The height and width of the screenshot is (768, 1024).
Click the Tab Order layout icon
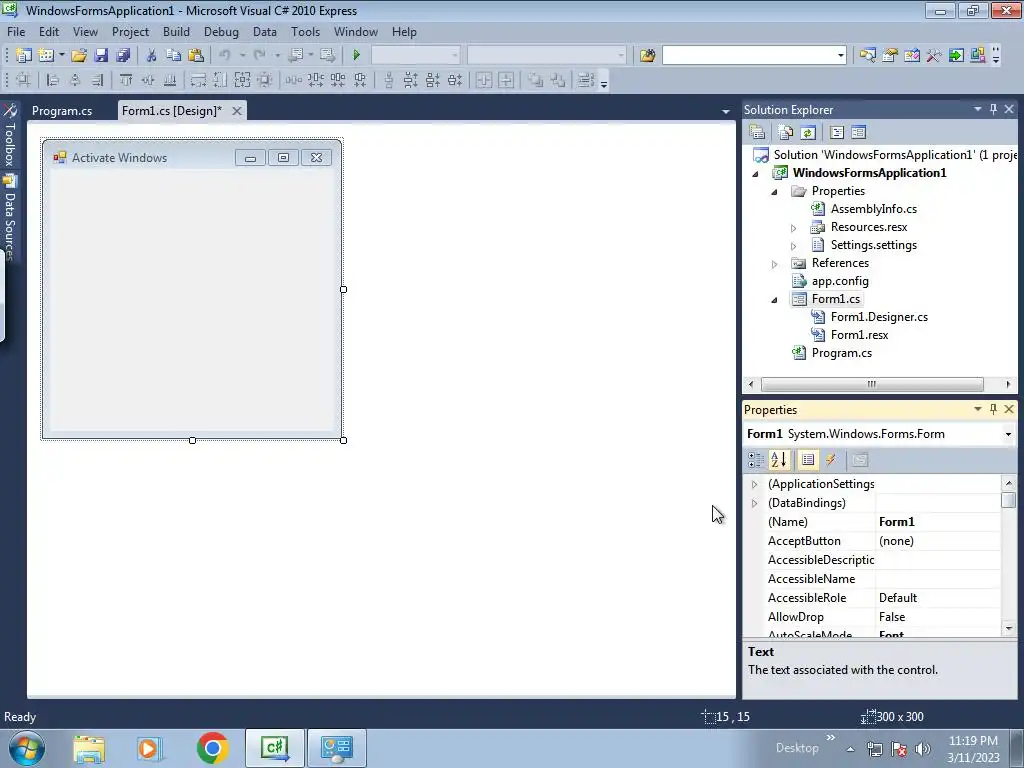coord(586,80)
